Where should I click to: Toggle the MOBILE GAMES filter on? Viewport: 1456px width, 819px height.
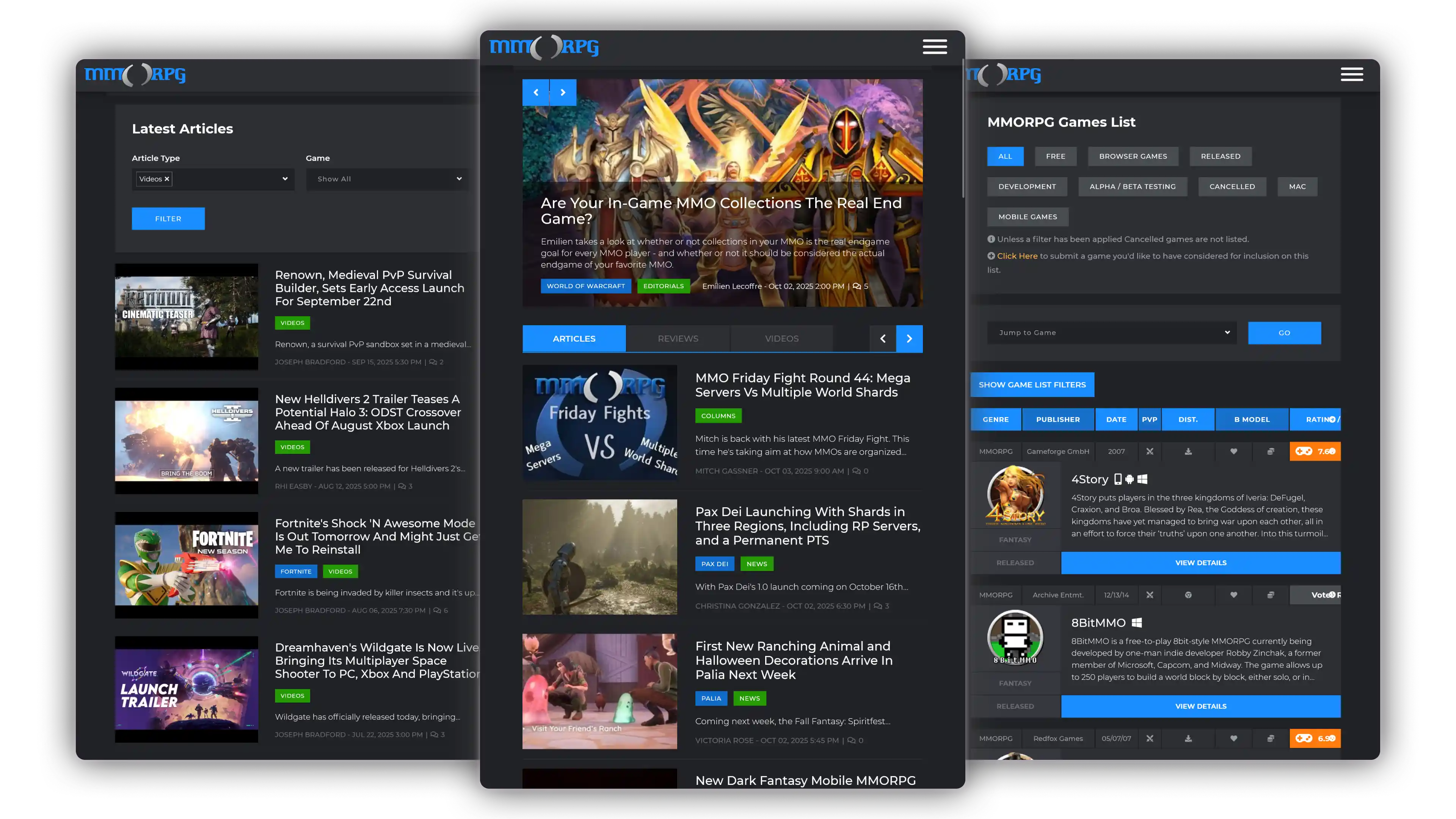(x=1028, y=217)
